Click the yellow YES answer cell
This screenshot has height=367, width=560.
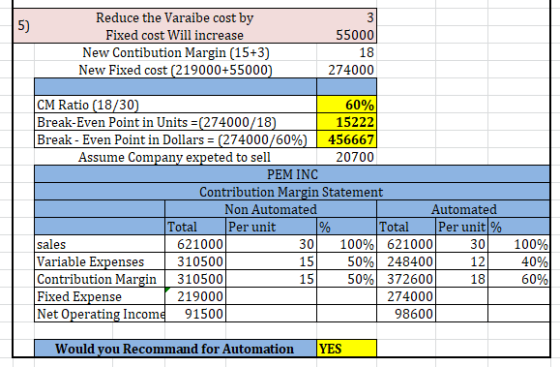(x=346, y=348)
